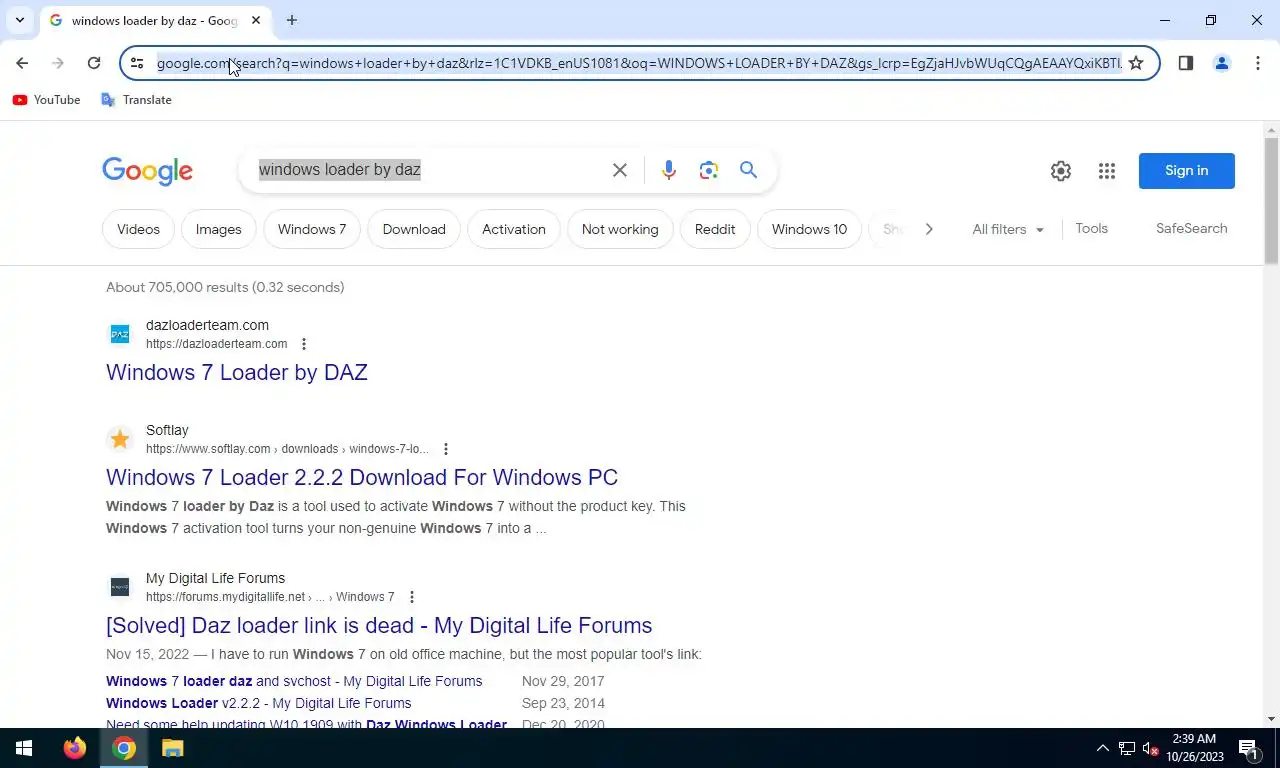Open more options for Softlay result
This screenshot has height=768, width=1280.
click(x=446, y=449)
